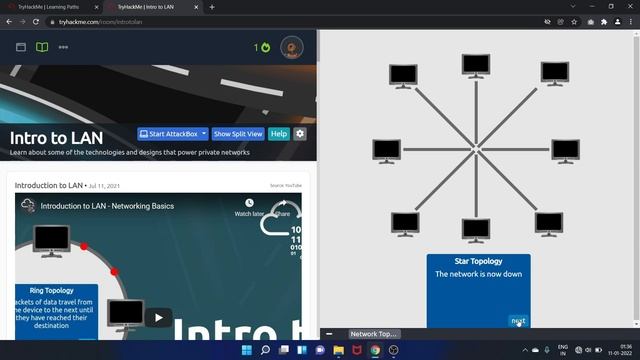The width and height of the screenshot is (640, 360).
Task: Open the Windows Start menu
Action: [247, 350]
